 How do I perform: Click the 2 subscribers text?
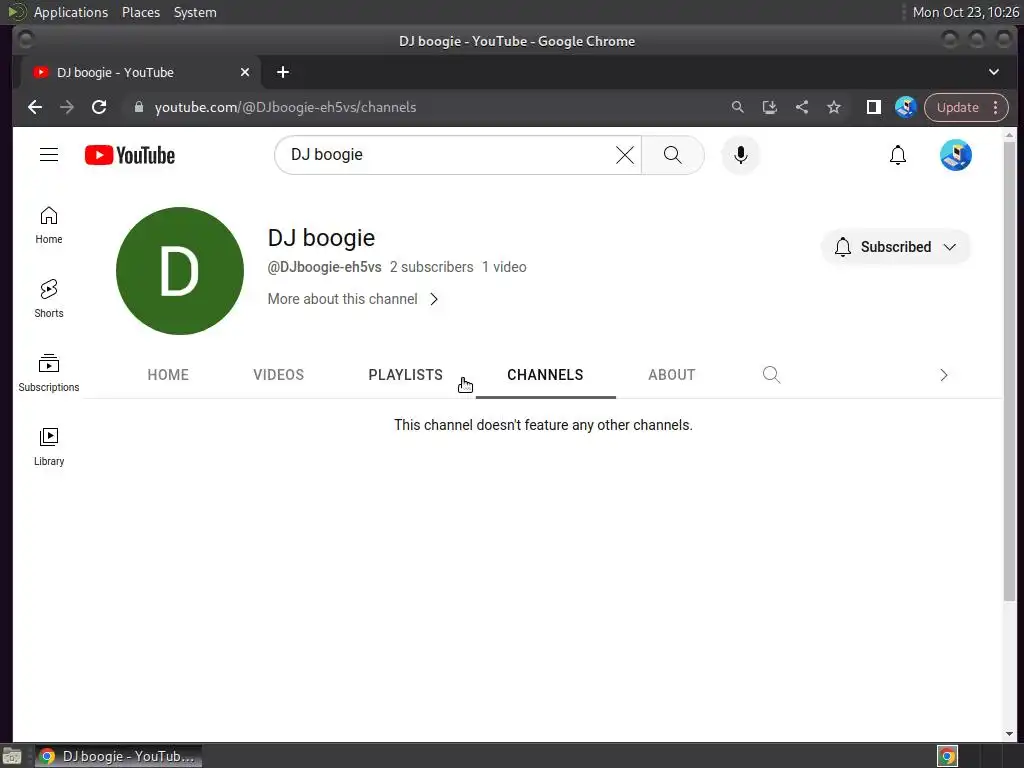pyautogui.click(x=432, y=267)
